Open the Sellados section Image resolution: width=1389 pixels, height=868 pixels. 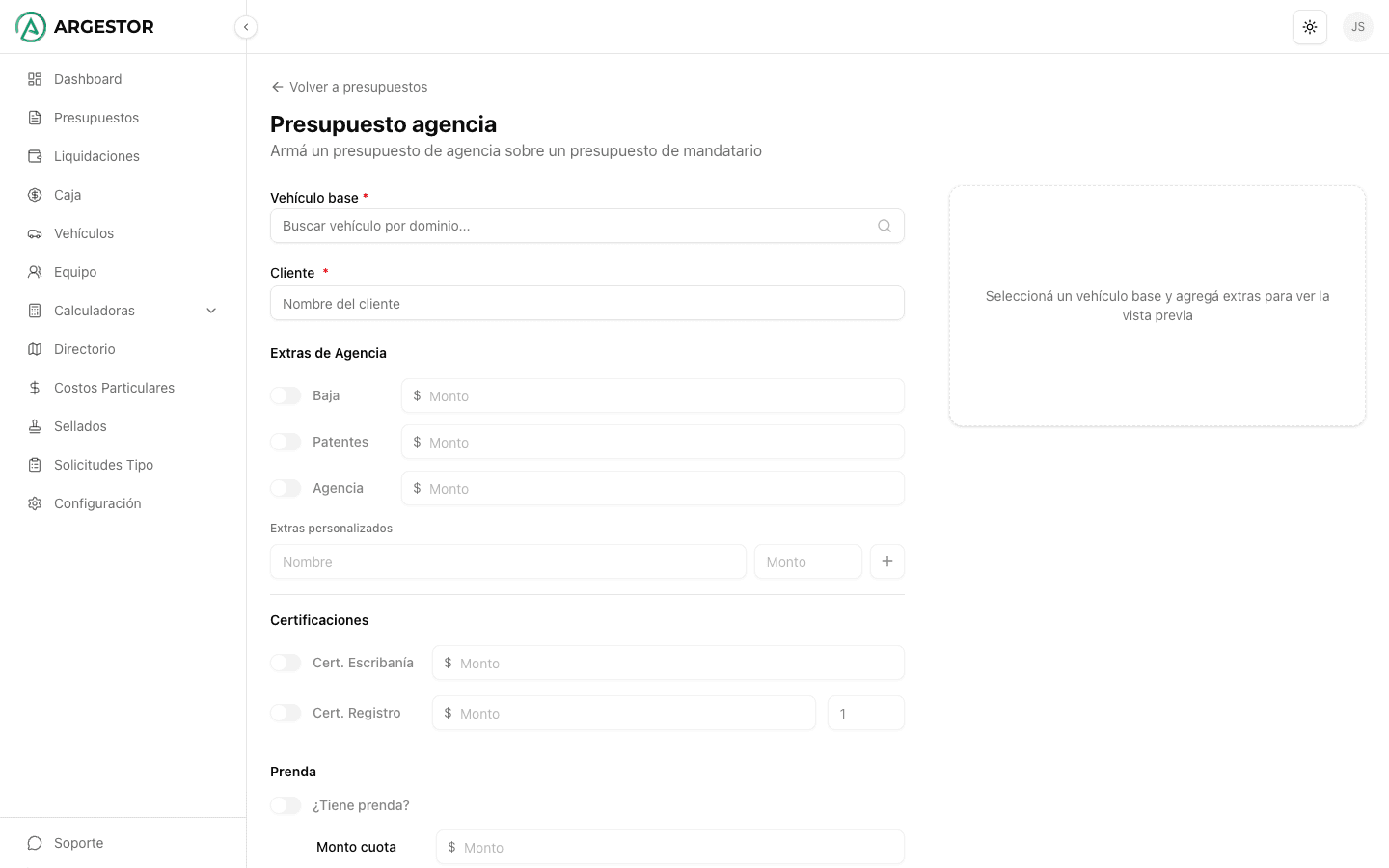point(79,426)
